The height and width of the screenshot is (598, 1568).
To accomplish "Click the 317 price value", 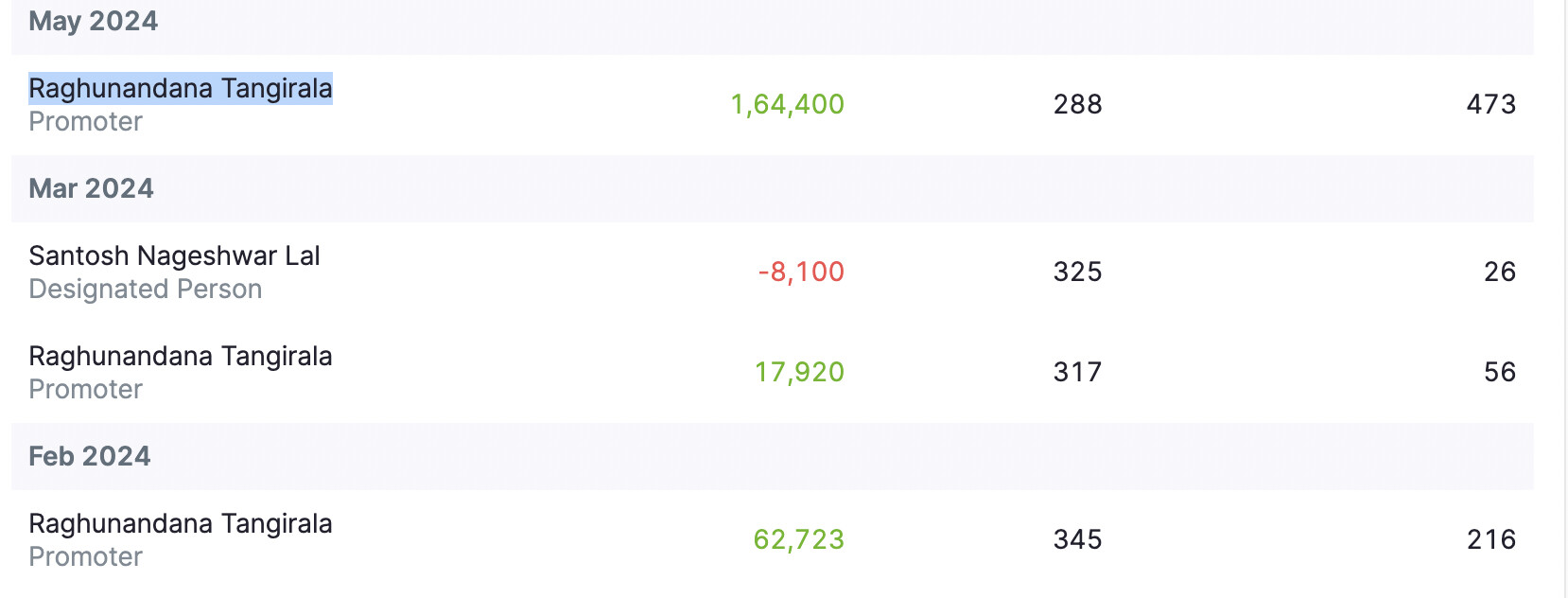I will [x=1077, y=372].
